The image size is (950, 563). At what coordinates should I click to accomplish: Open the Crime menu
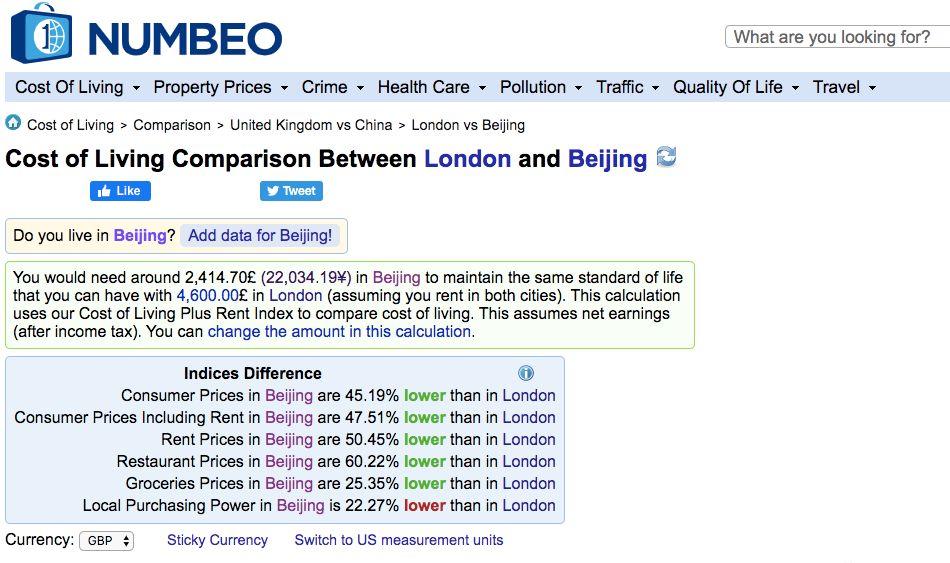333,87
